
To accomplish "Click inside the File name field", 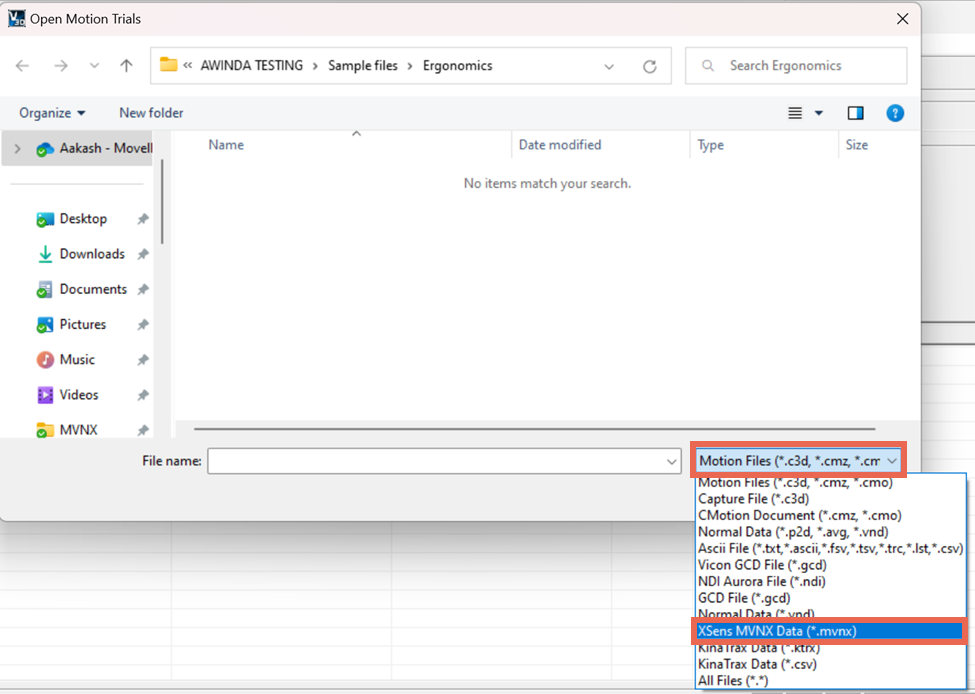I will click(x=440, y=461).
